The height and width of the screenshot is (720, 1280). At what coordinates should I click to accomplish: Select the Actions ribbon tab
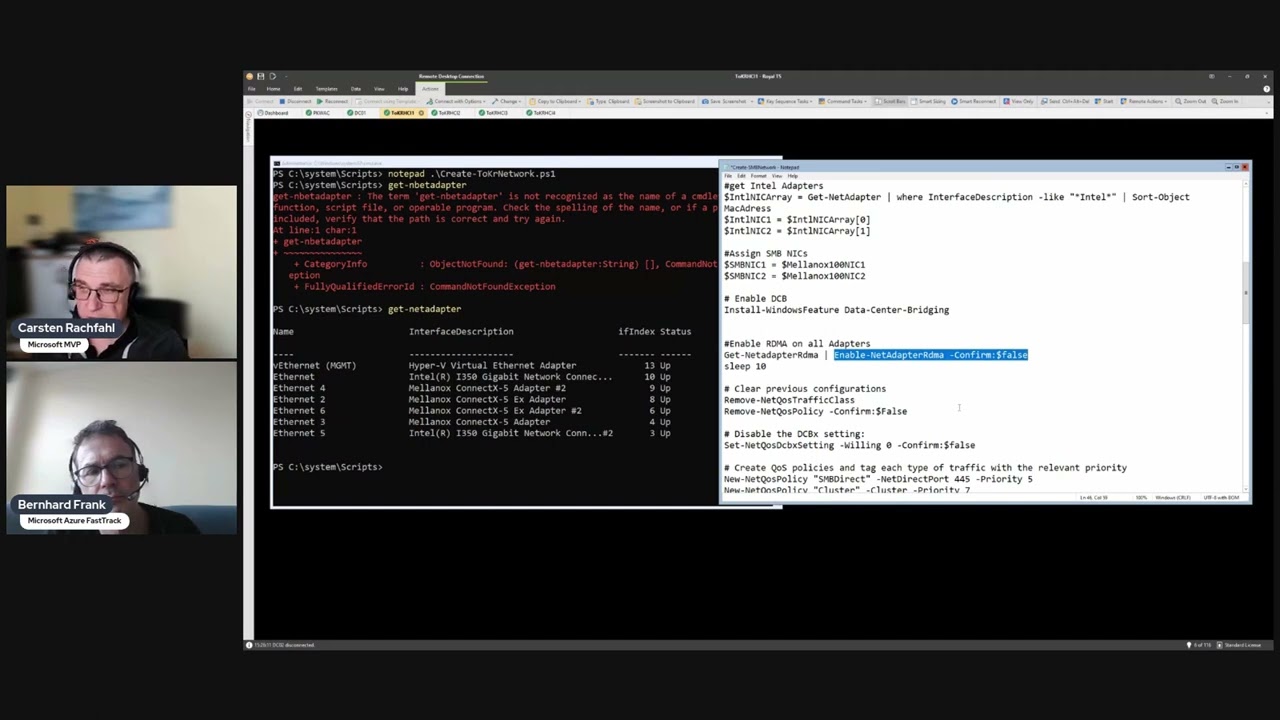point(430,89)
